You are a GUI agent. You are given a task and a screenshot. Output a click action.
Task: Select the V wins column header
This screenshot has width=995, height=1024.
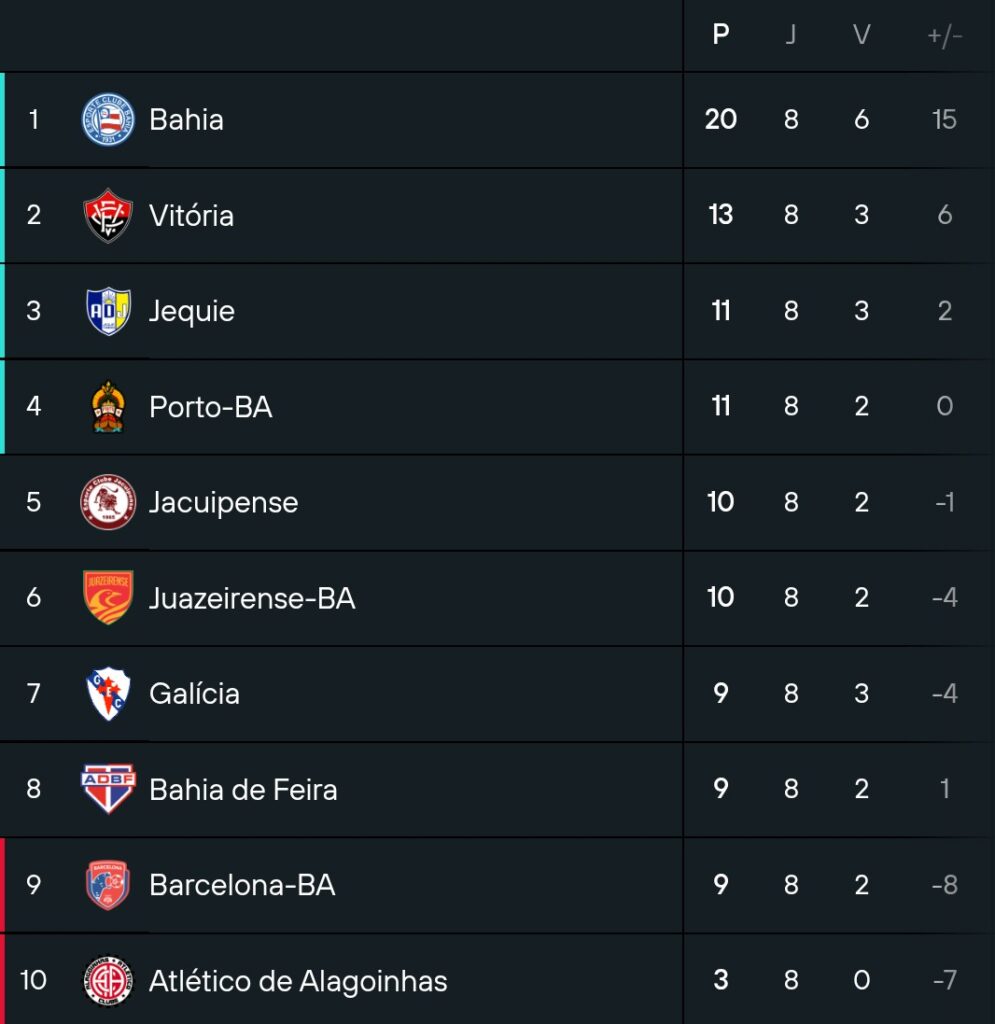(x=861, y=35)
